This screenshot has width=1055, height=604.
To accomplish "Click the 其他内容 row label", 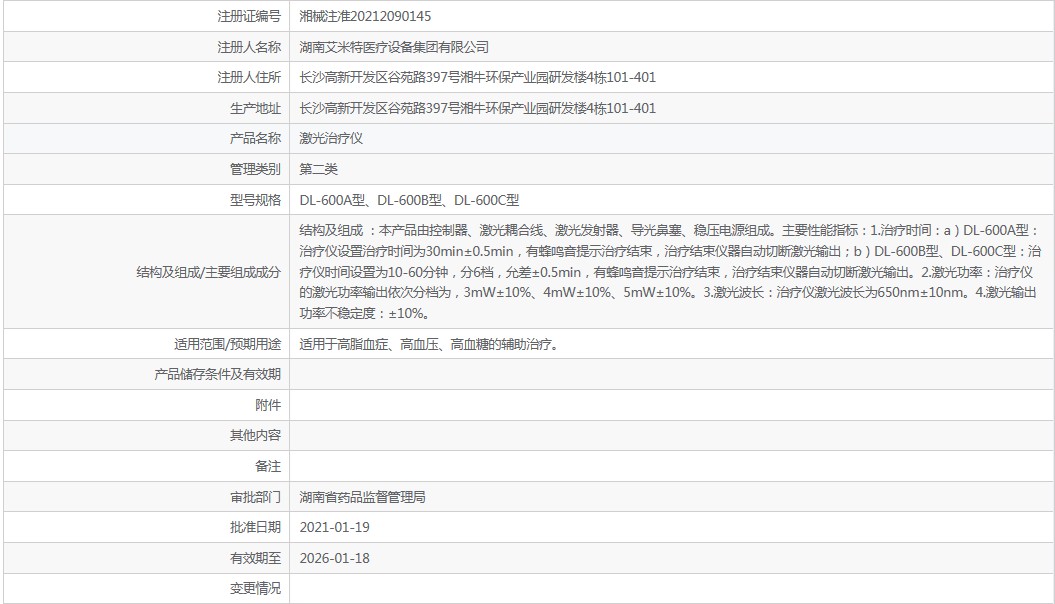I will [256, 436].
